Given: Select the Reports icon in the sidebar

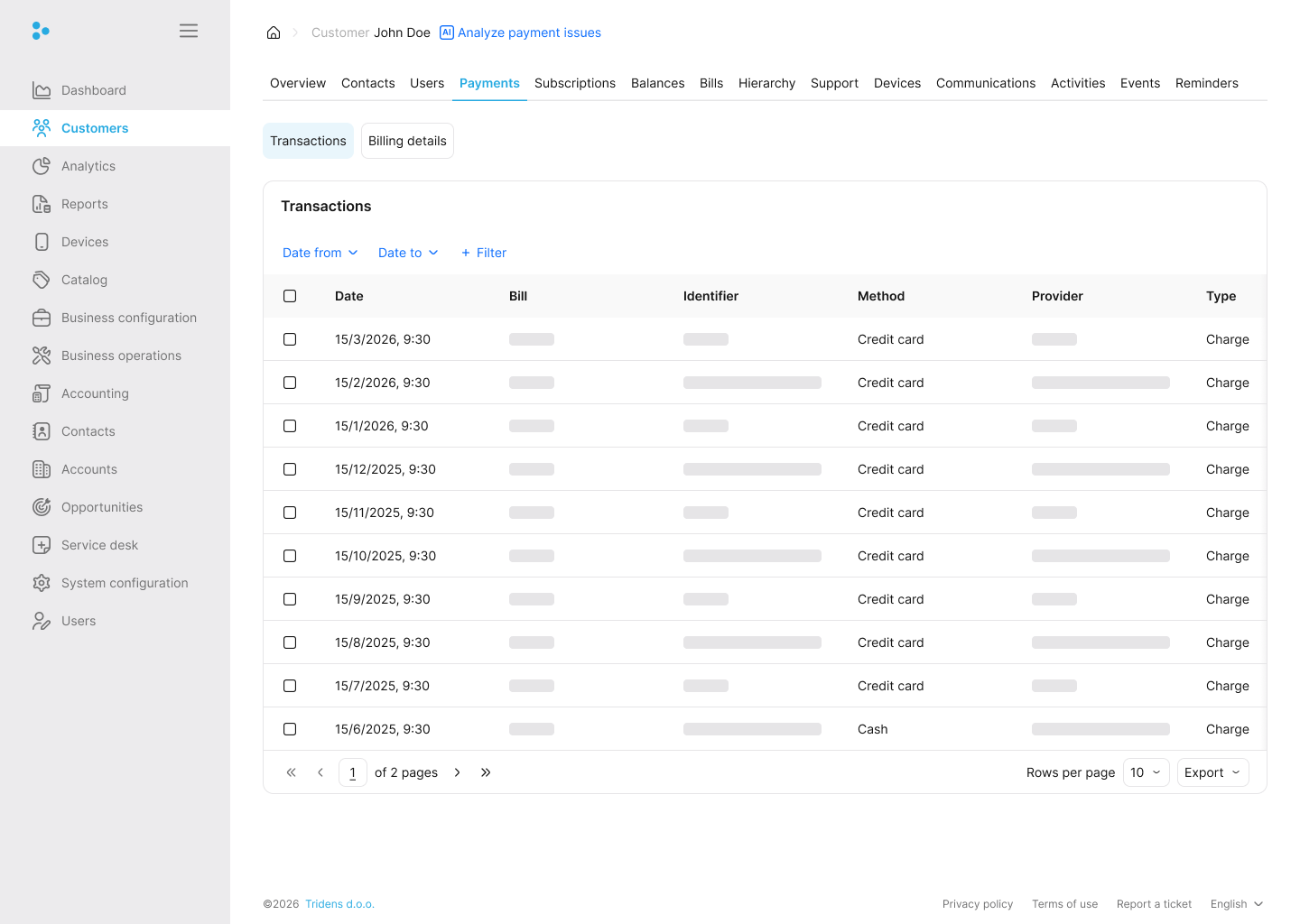Looking at the screenshot, I should 42,204.
